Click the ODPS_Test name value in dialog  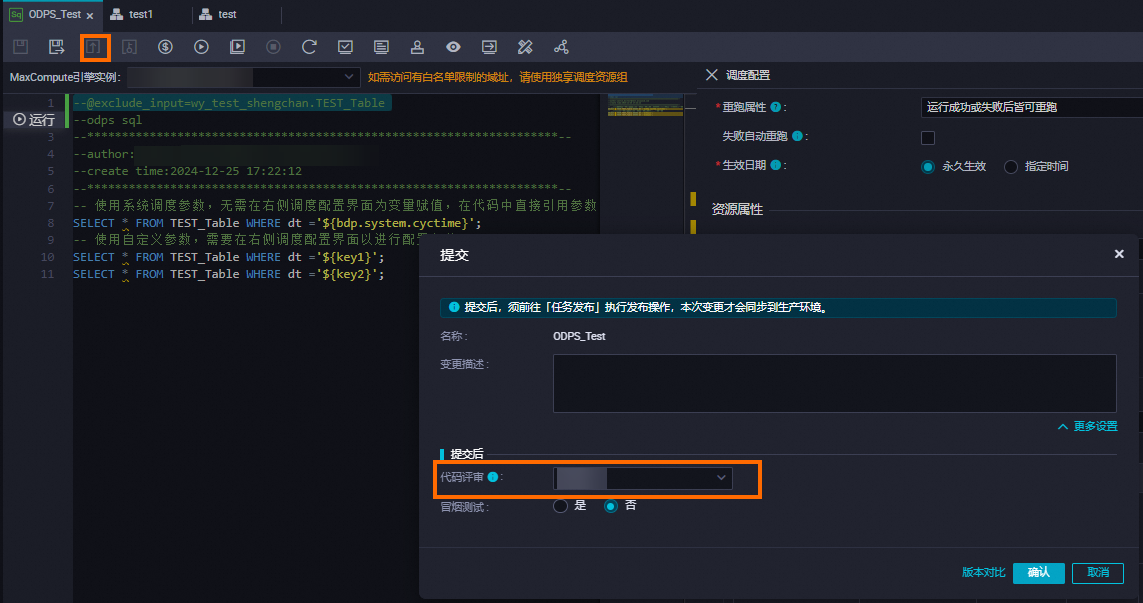579,336
